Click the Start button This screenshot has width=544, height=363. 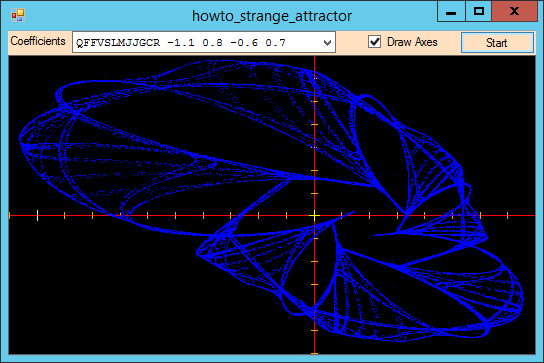[x=497, y=43]
